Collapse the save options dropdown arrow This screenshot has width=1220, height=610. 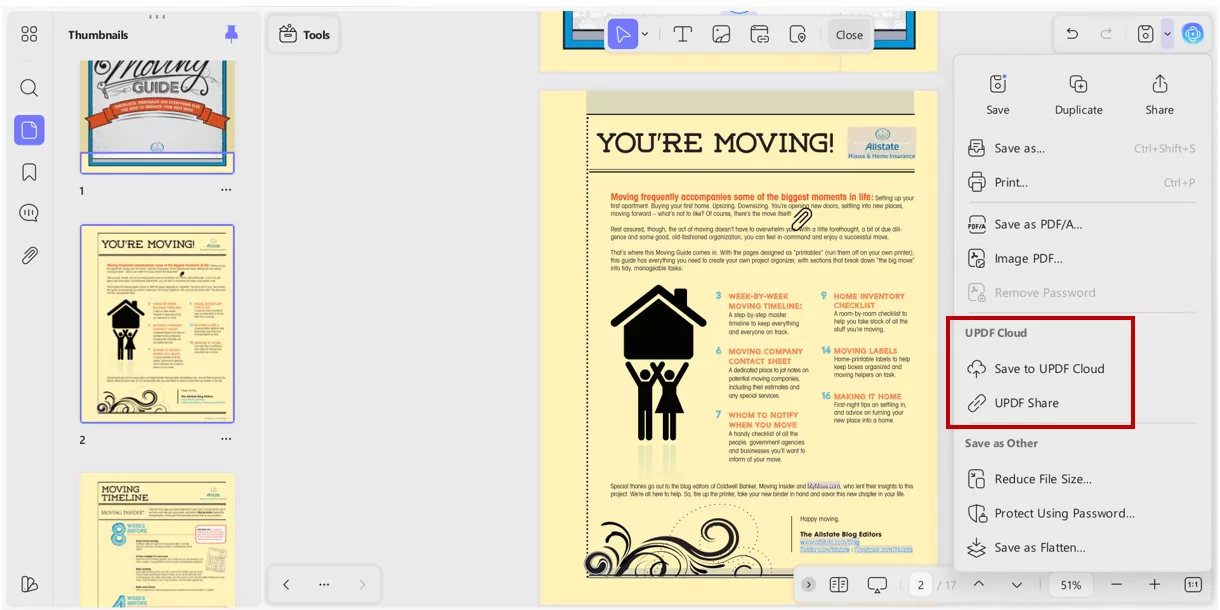(x=1167, y=35)
